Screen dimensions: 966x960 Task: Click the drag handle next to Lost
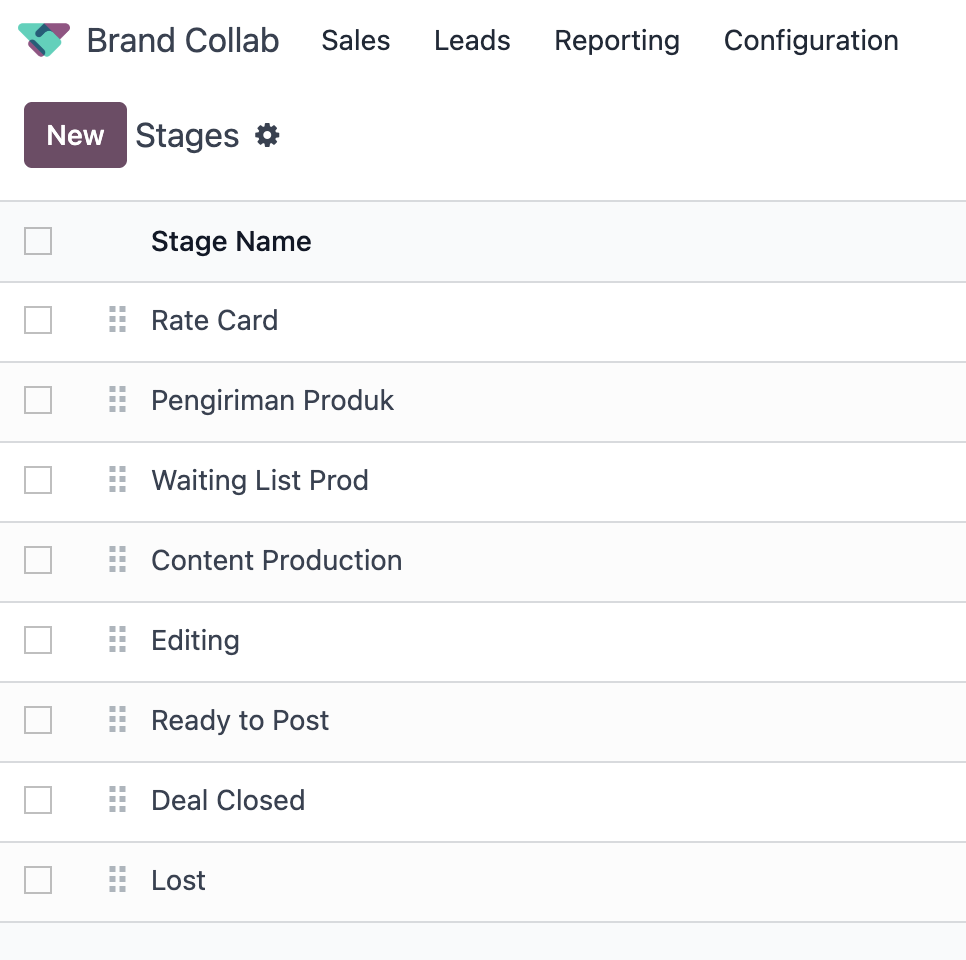click(x=118, y=880)
